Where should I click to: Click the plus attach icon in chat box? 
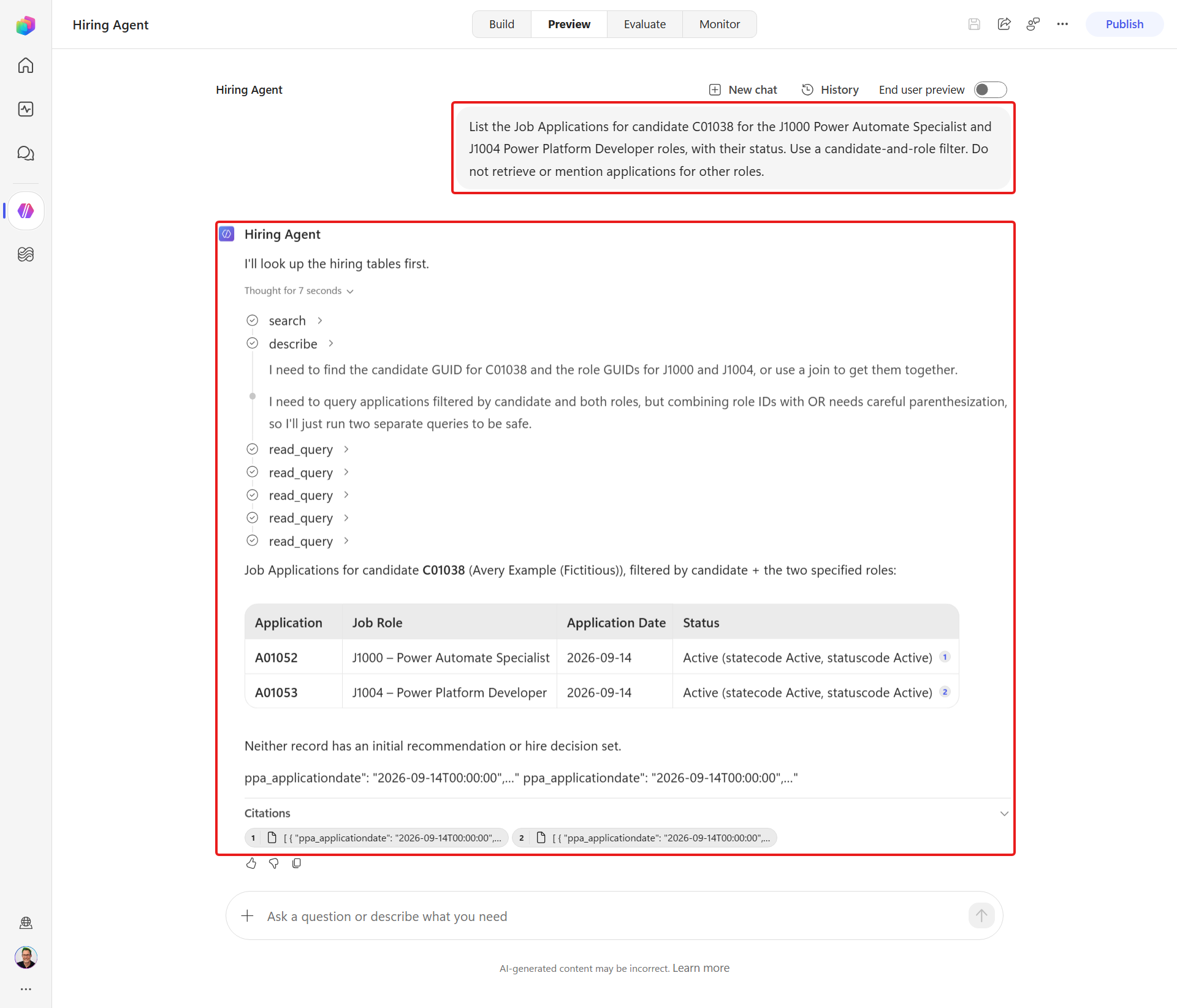point(248,916)
